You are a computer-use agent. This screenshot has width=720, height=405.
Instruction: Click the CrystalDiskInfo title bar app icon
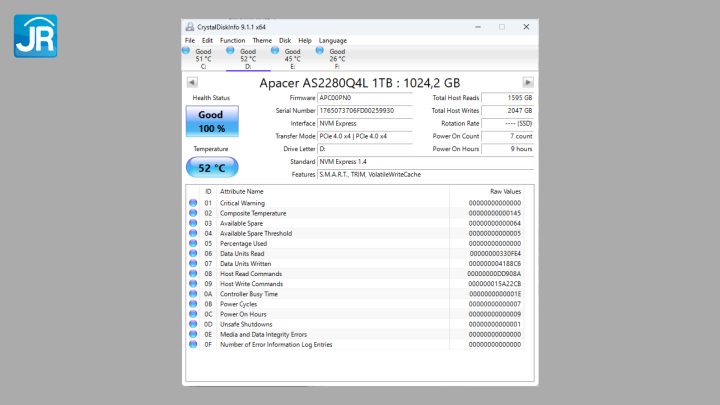(x=190, y=27)
